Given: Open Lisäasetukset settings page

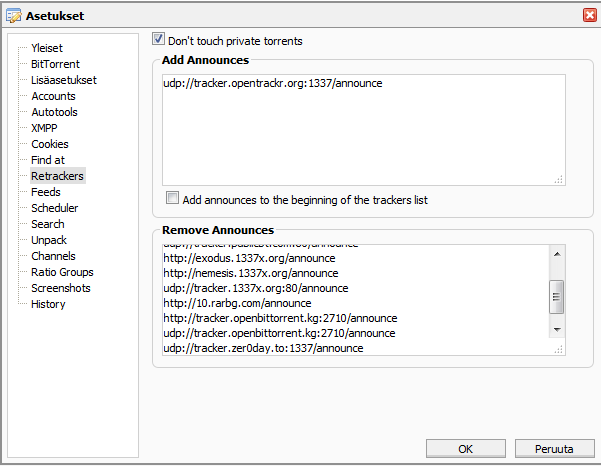Looking at the screenshot, I should click(x=63, y=80).
